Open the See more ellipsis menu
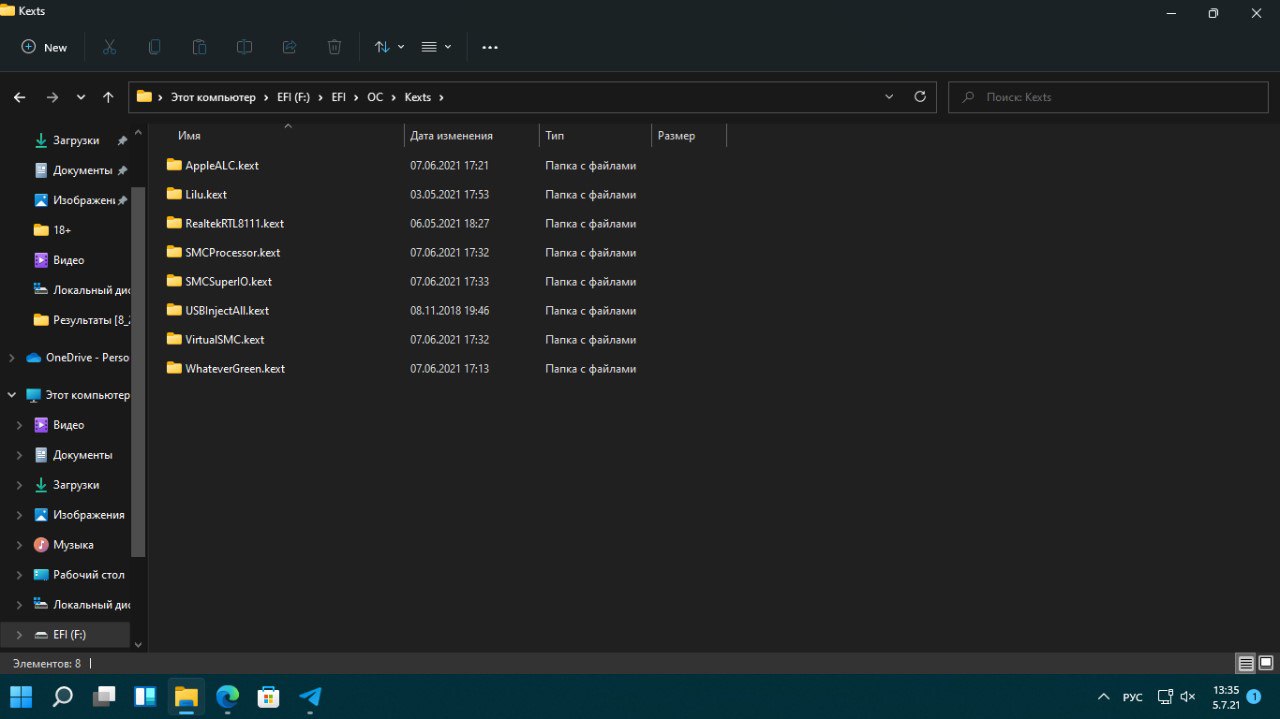The width and height of the screenshot is (1280, 719). tap(490, 47)
